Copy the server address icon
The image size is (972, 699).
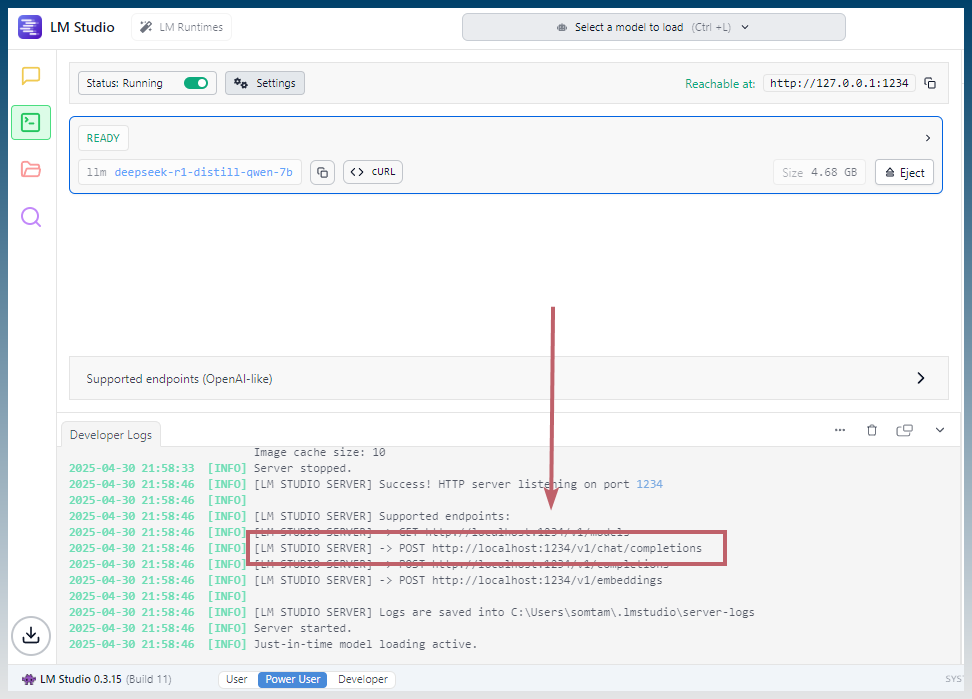click(x=930, y=83)
